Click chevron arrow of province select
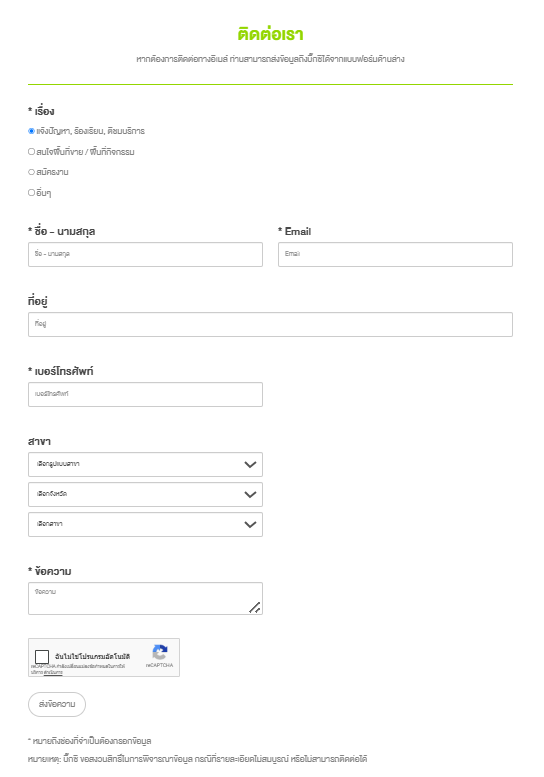 250,495
